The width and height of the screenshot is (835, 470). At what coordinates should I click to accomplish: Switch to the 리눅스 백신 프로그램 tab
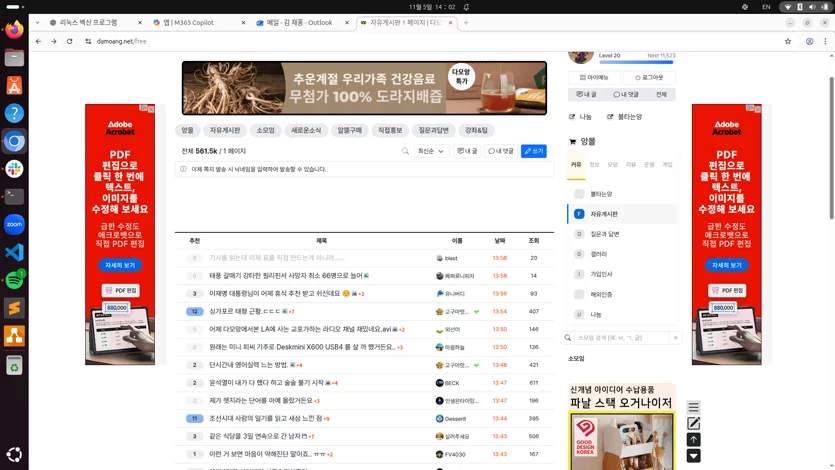tap(95, 22)
